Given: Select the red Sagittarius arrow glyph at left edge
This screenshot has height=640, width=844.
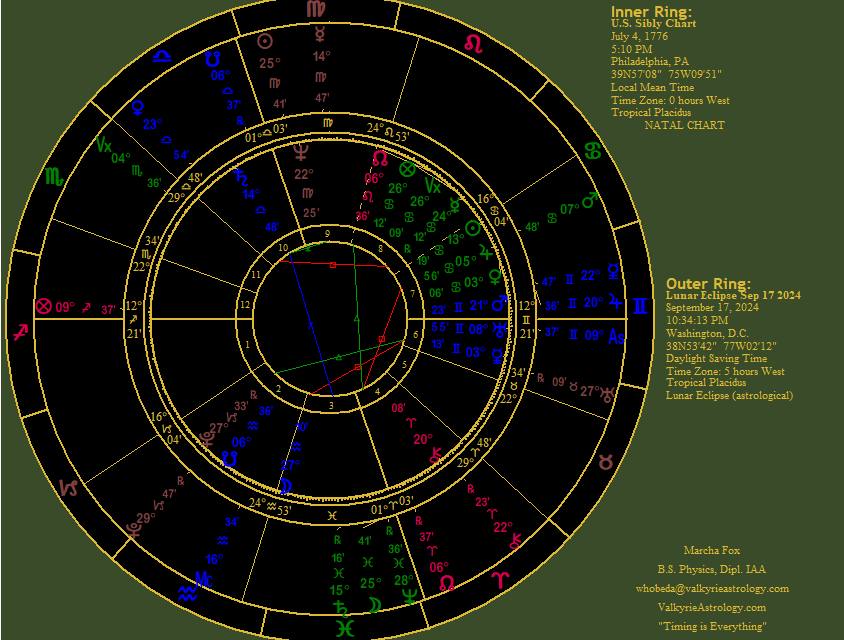Looking at the screenshot, I should (19, 332).
